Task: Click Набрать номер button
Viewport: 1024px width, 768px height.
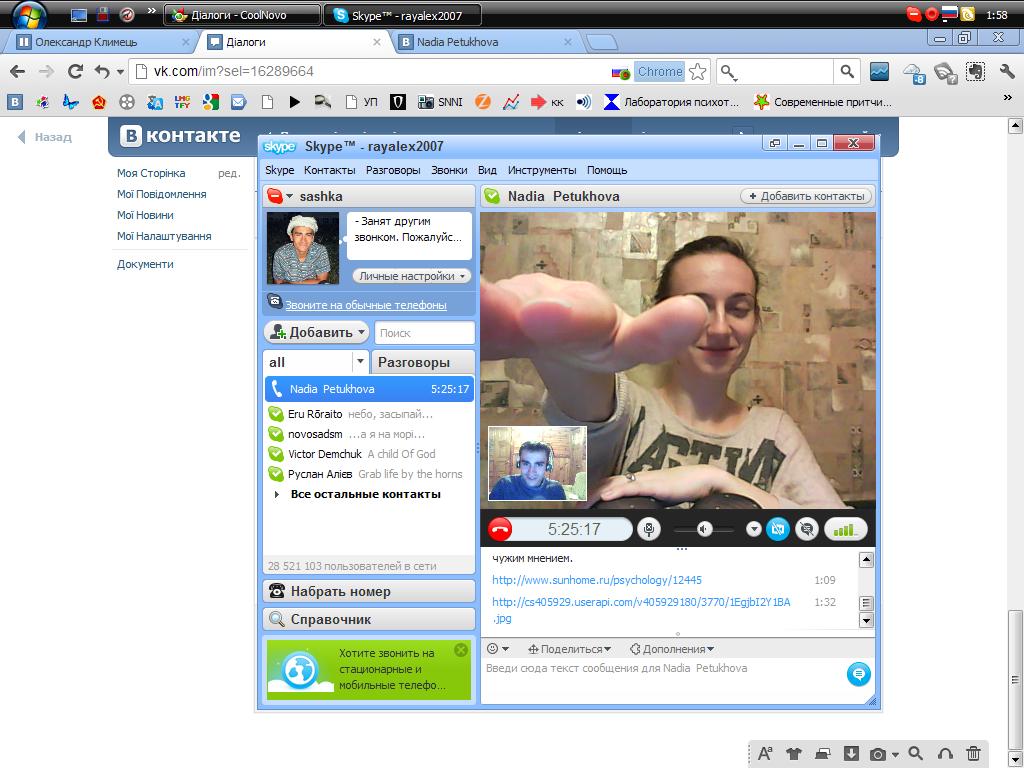Action: 369,591
